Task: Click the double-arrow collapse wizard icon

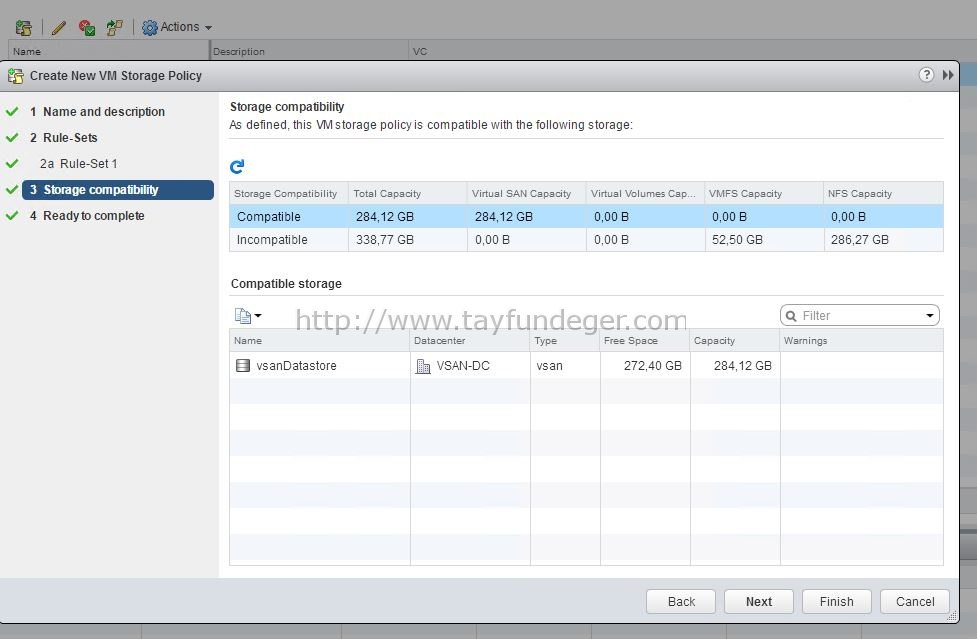Action: 948,75
